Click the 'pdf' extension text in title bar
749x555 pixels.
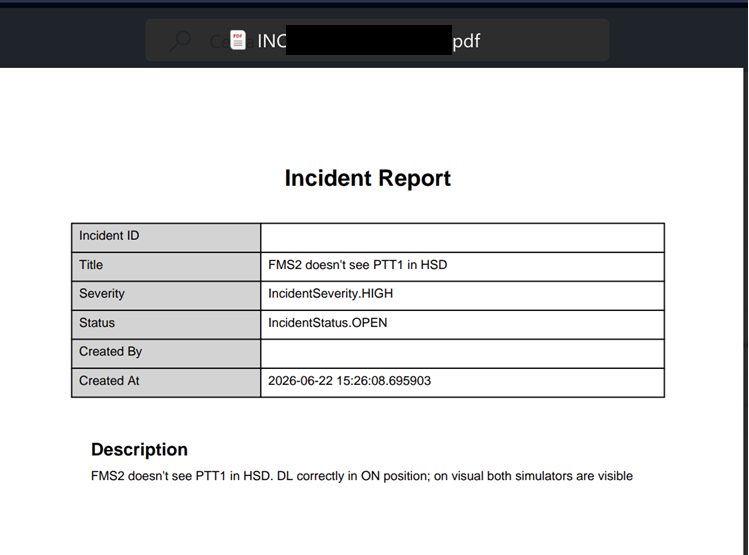[466, 42]
